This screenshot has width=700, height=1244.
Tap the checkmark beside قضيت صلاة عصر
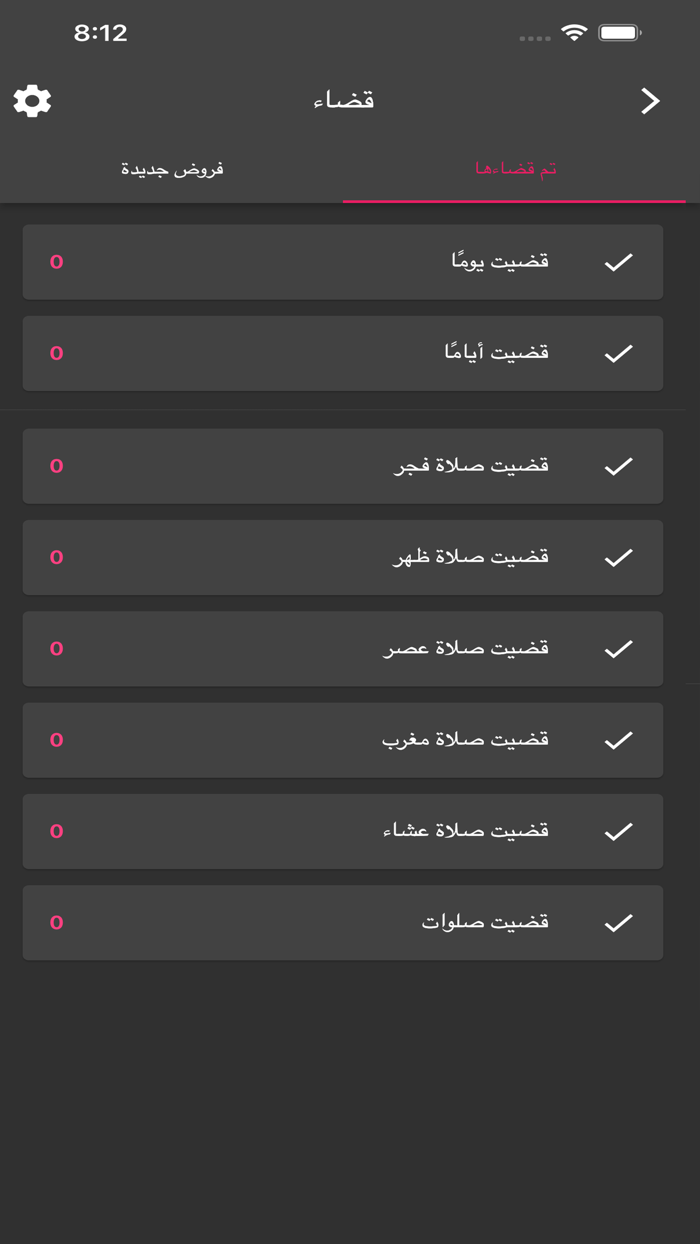point(618,648)
